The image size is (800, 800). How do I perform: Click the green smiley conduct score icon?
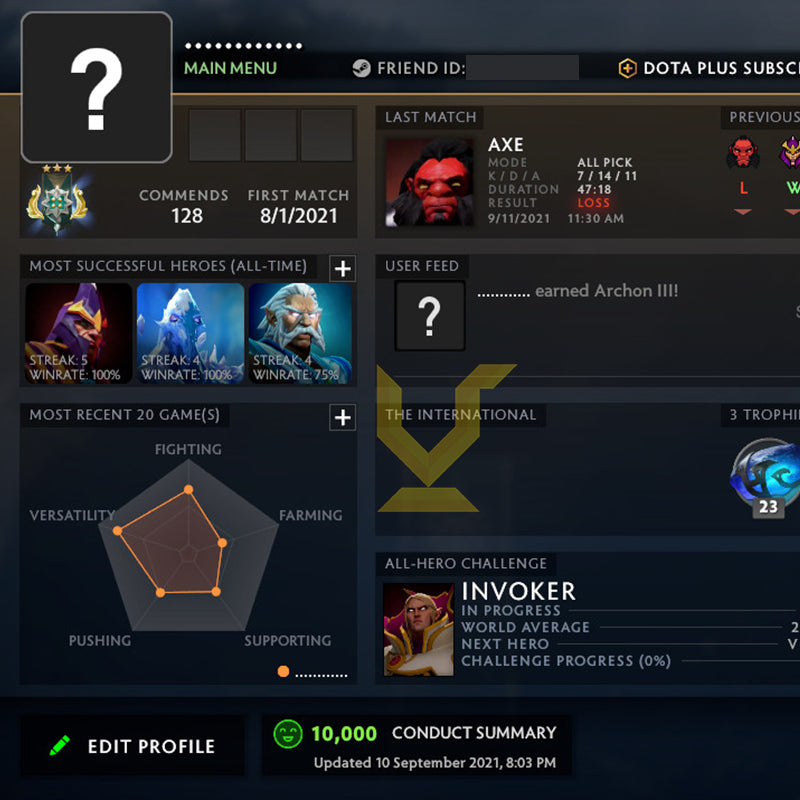tap(288, 734)
